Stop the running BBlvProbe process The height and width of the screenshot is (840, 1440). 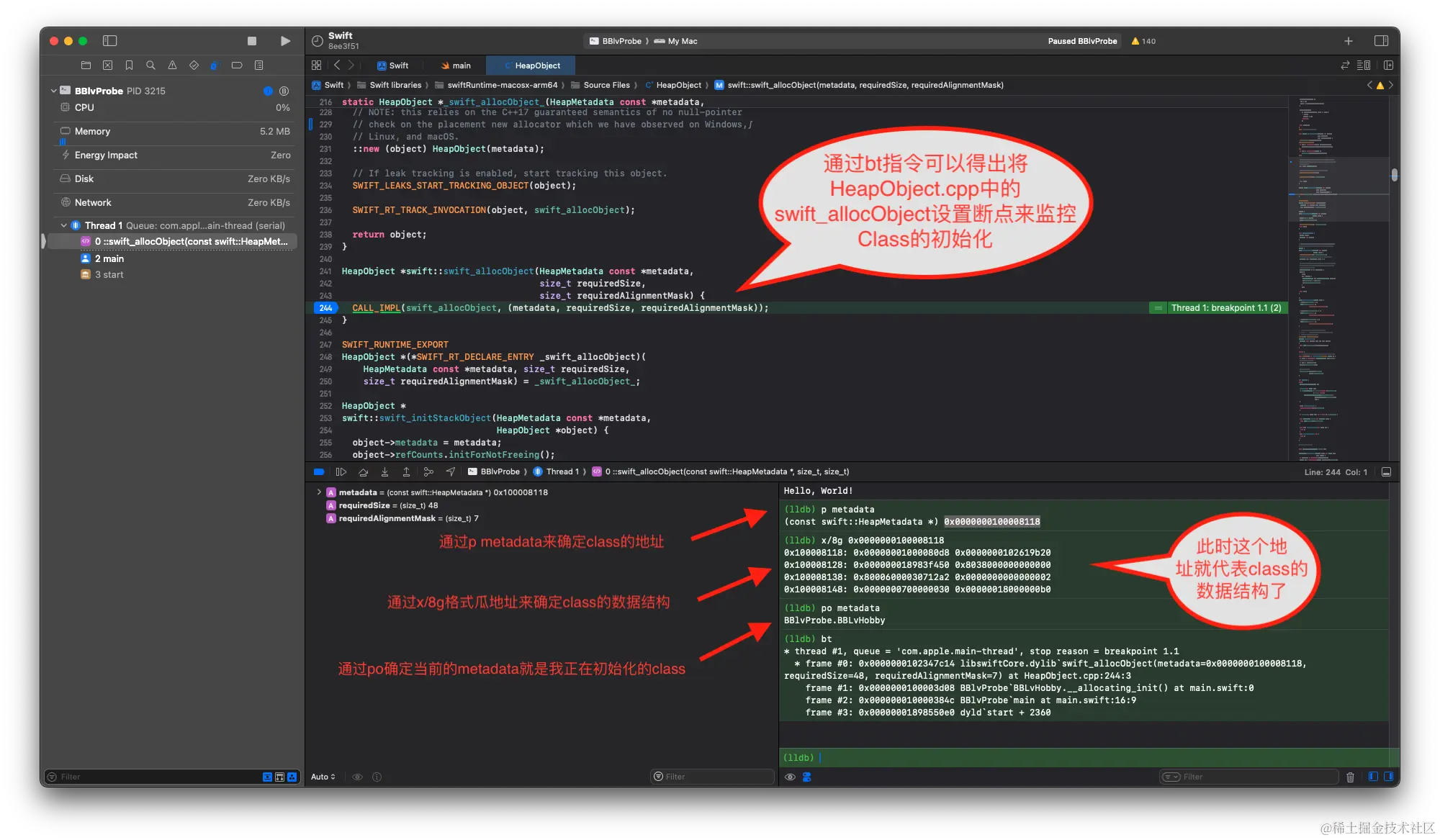252,41
